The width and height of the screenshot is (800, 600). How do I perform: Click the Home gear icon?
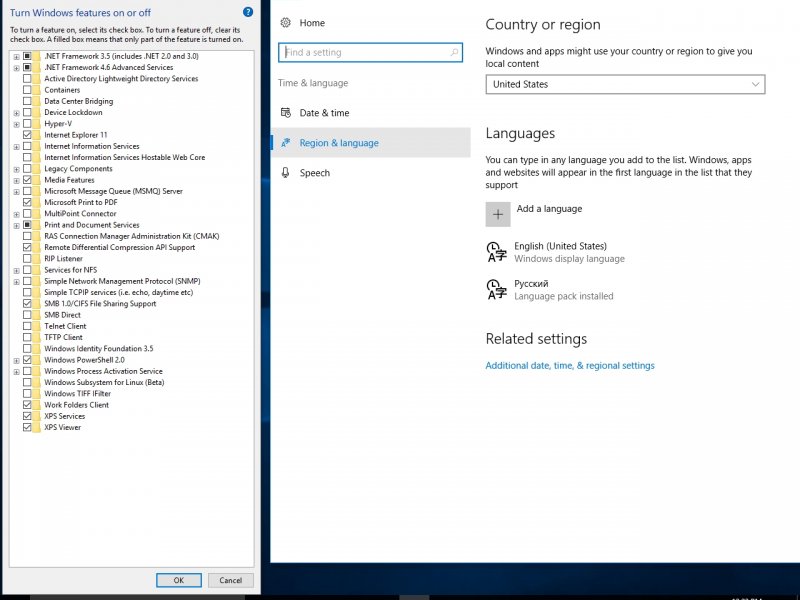tap(286, 22)
